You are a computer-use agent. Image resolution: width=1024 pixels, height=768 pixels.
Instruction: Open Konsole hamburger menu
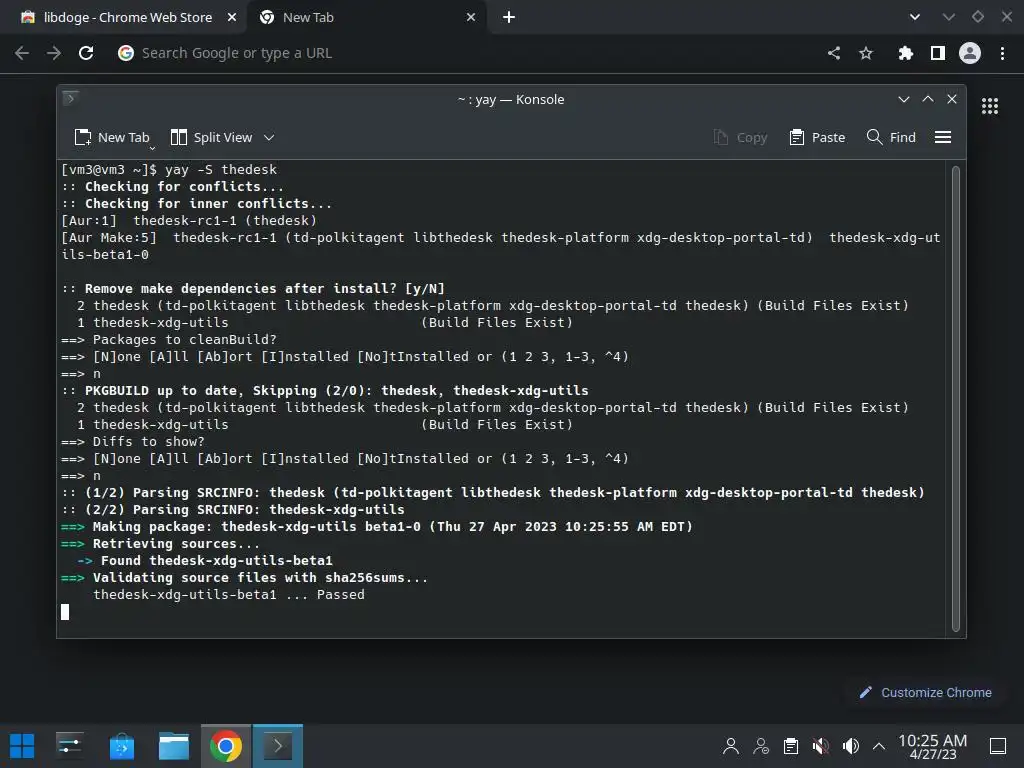[942, 137]
